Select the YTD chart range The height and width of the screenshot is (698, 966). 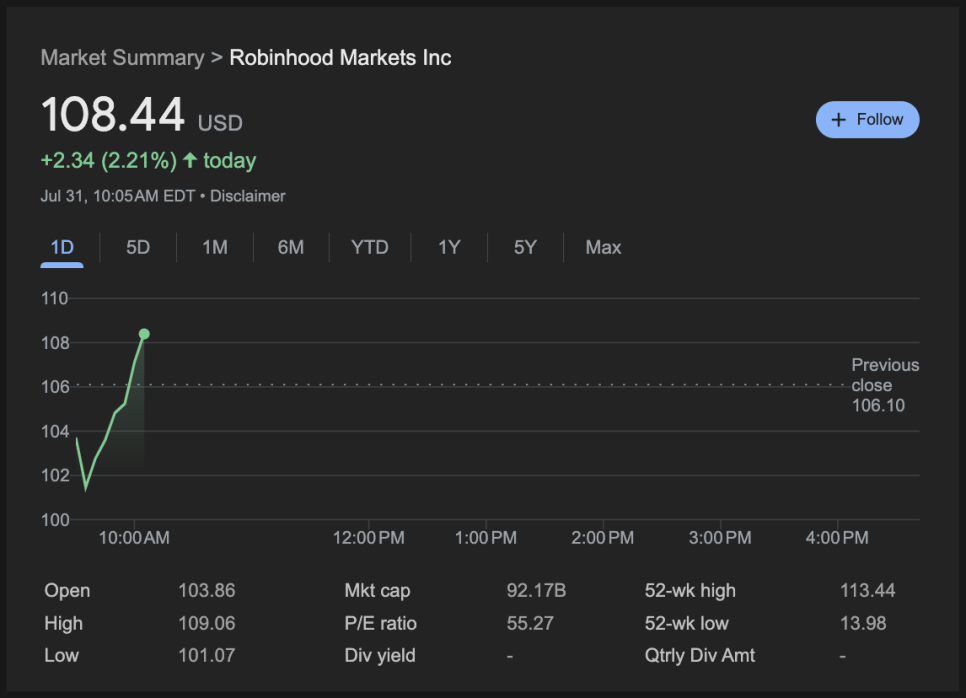(370, 248)
